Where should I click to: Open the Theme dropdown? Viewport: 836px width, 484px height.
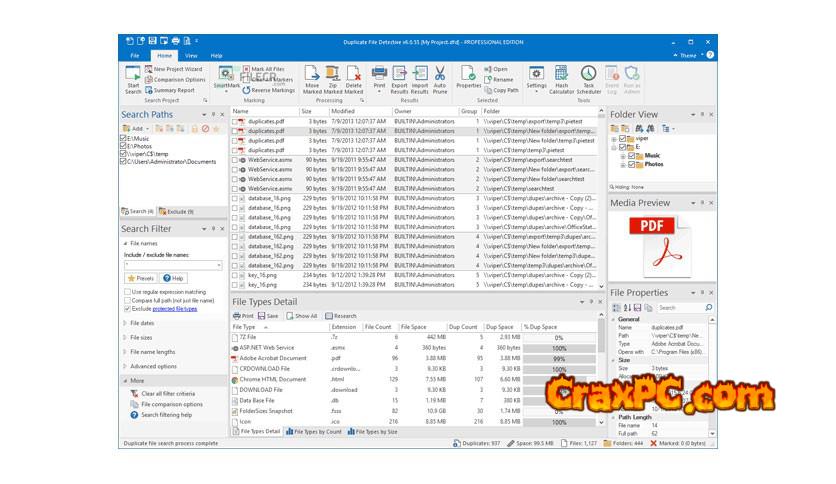pos(689,55)
